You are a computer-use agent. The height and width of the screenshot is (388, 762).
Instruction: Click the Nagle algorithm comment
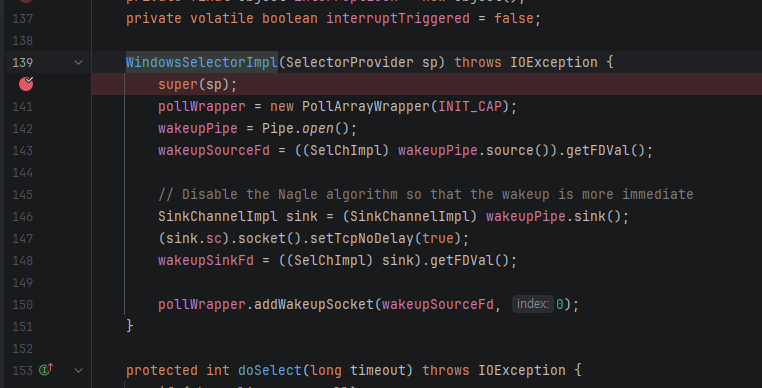coord(425,194)
